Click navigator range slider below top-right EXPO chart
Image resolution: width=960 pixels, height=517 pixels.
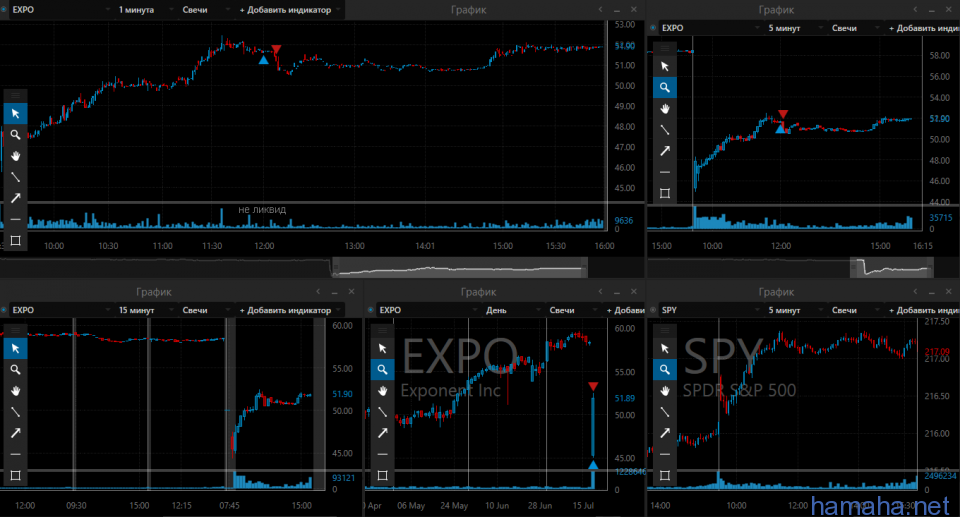pyautogui.click(x=893, y=267)
